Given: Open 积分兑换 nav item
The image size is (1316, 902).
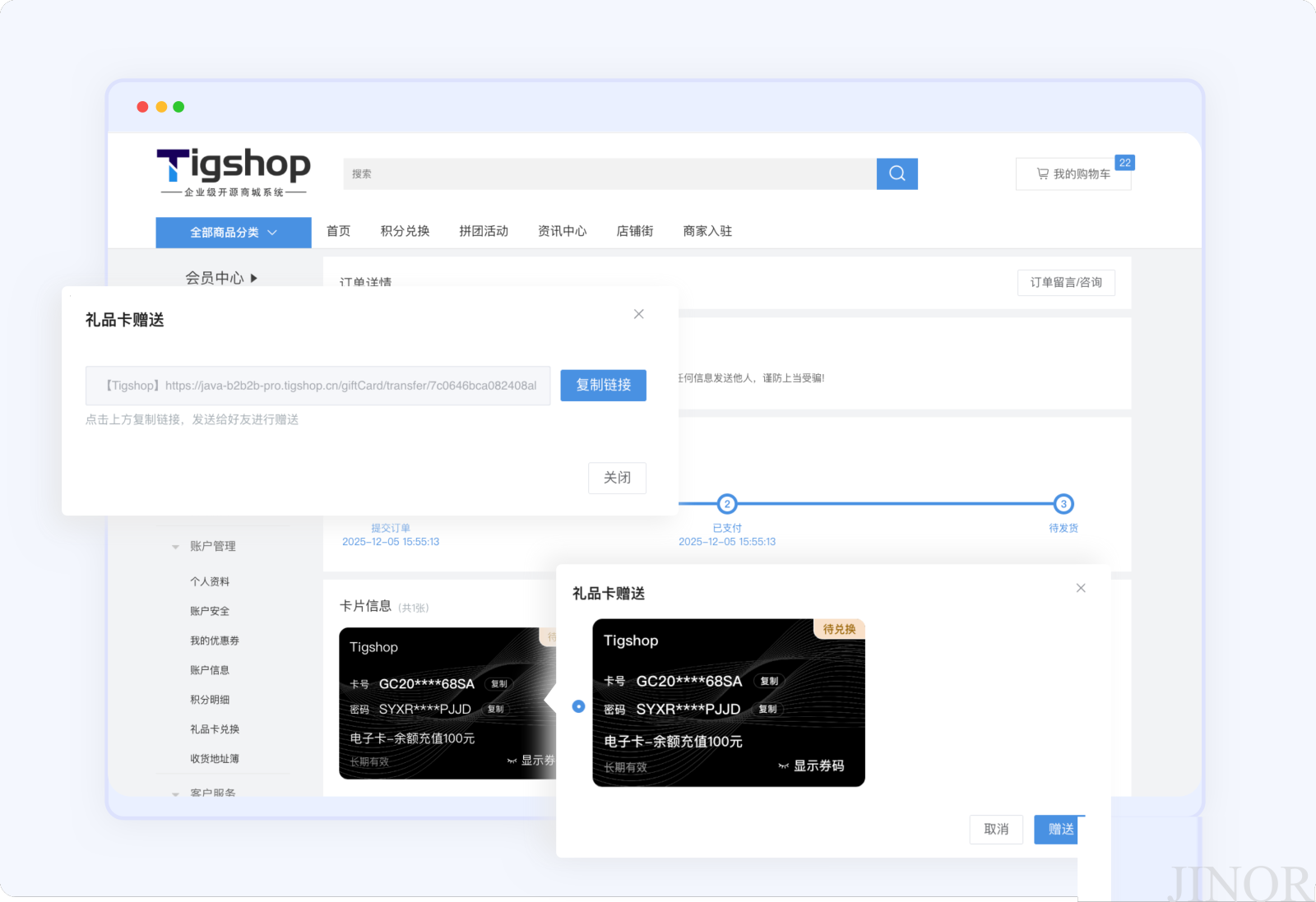Looking at the screenshot, I should 405,231.
